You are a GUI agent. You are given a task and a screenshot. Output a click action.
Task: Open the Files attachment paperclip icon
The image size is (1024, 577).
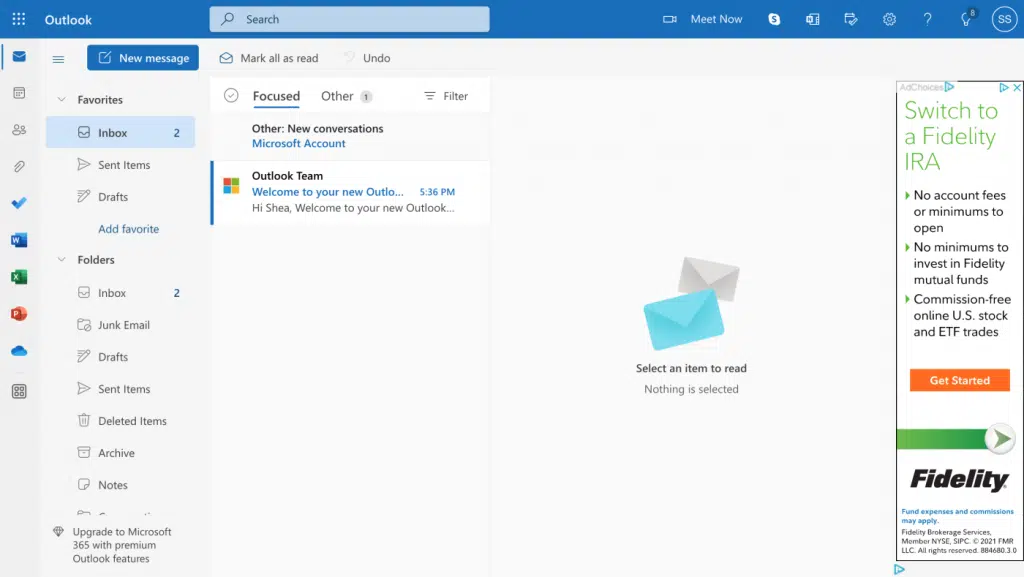pos(19,166)
